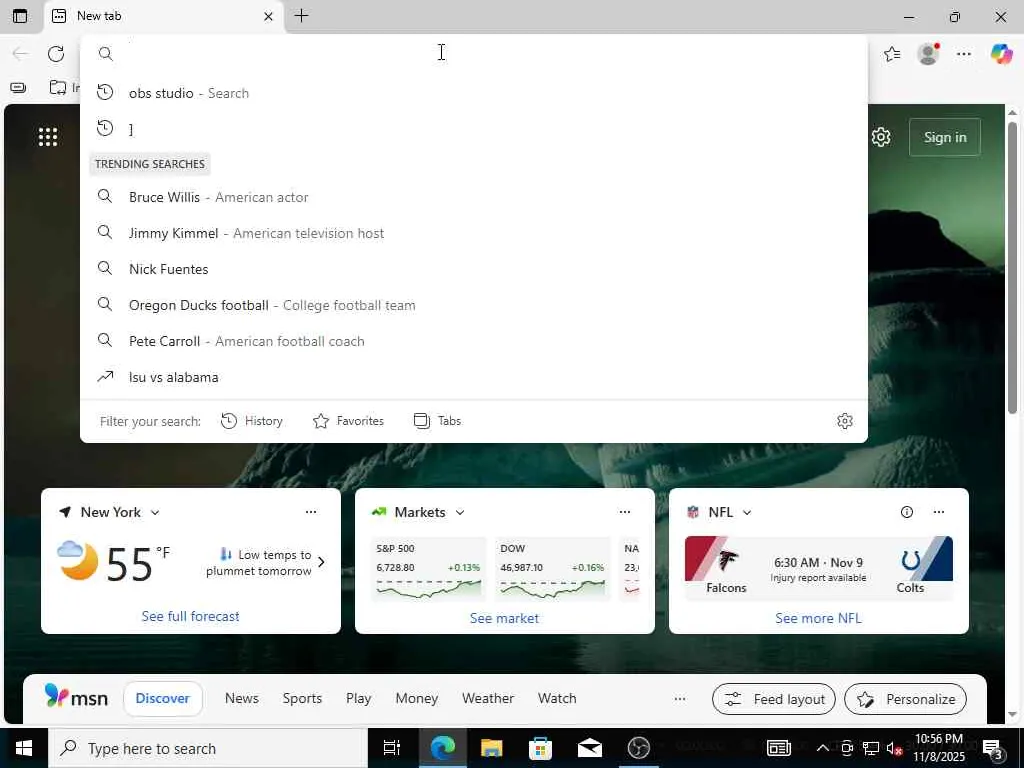Open notification center icon
Image resolution: width=1024 pixels, height=768 pixels.
point(993,748)
